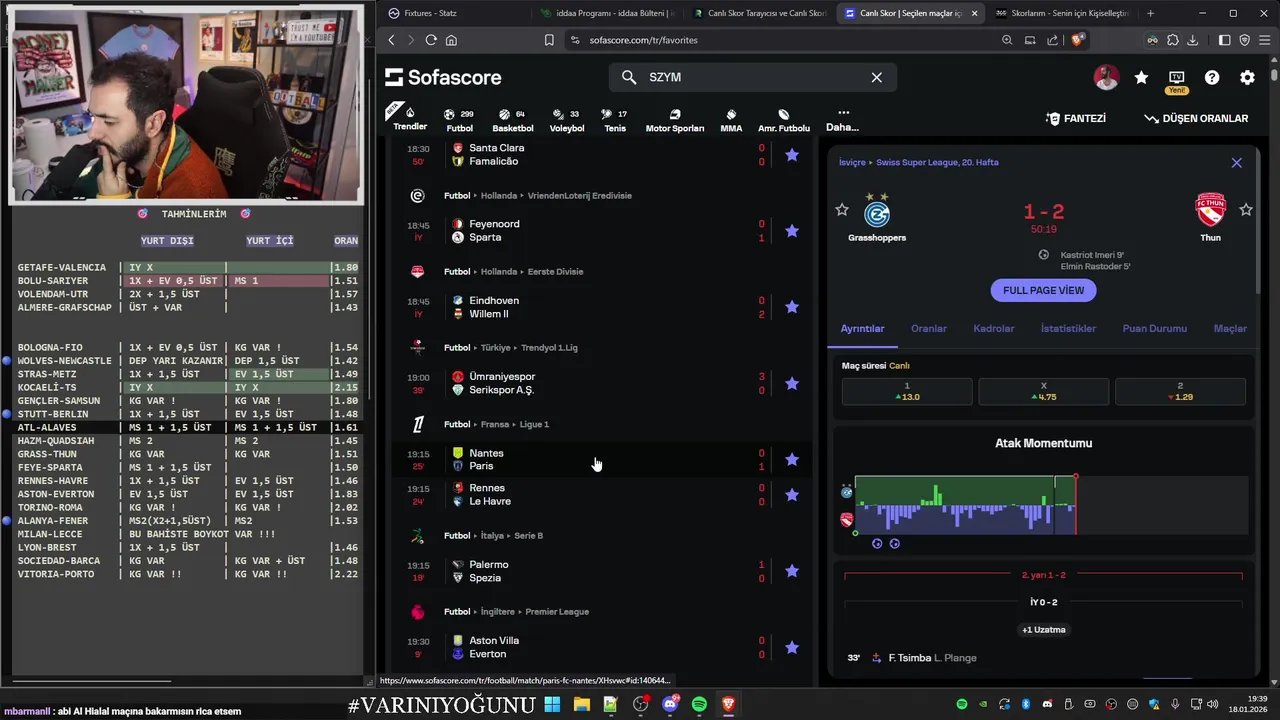Clear the SZYM search text
This screenshot has height=720, width=1280.
tap(877, 77)
